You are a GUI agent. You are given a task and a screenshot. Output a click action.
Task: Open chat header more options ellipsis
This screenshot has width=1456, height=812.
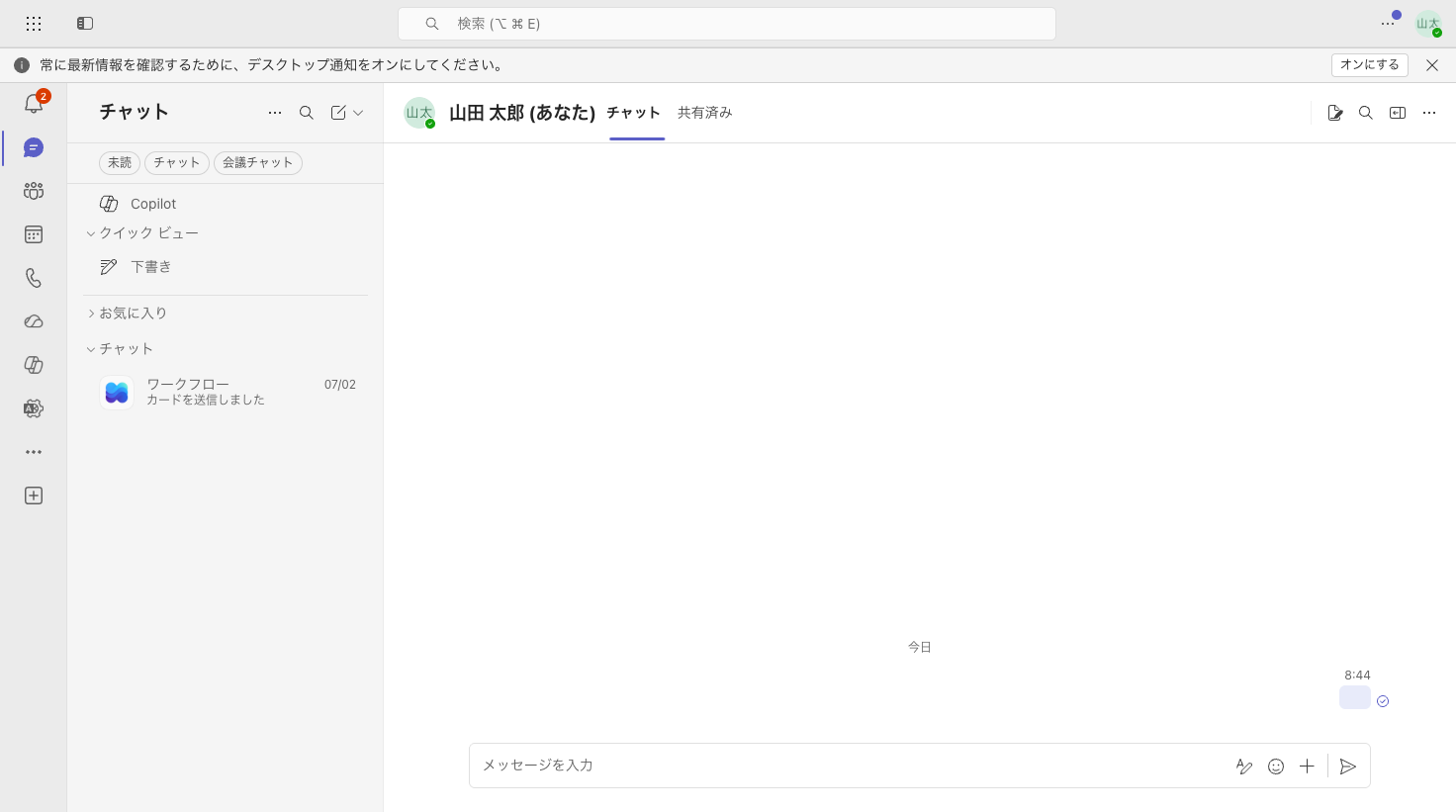click(x=1429, y=113)
